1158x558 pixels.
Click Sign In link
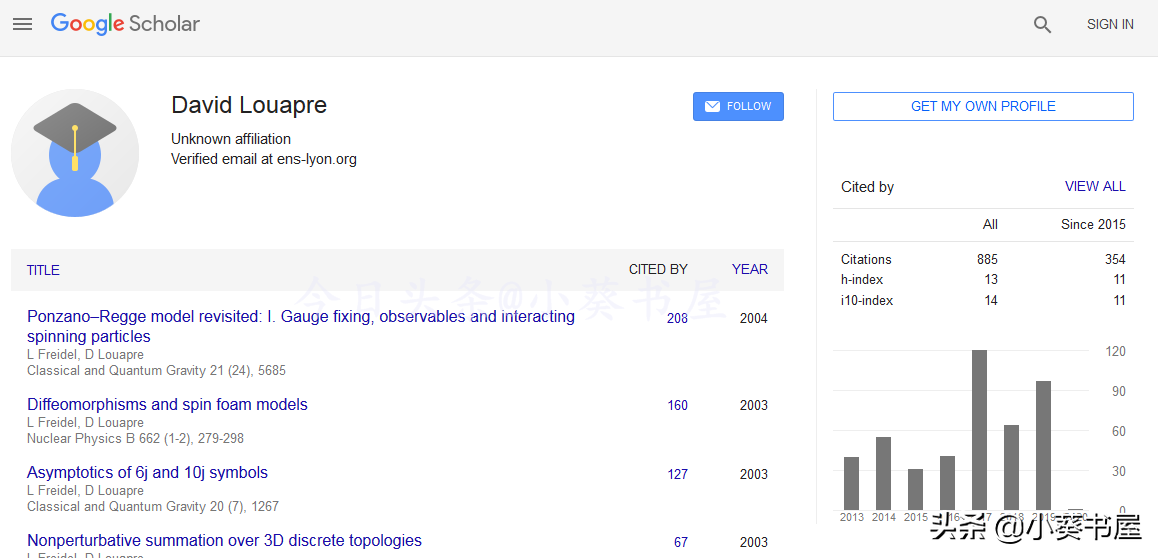click(1110, 24)
